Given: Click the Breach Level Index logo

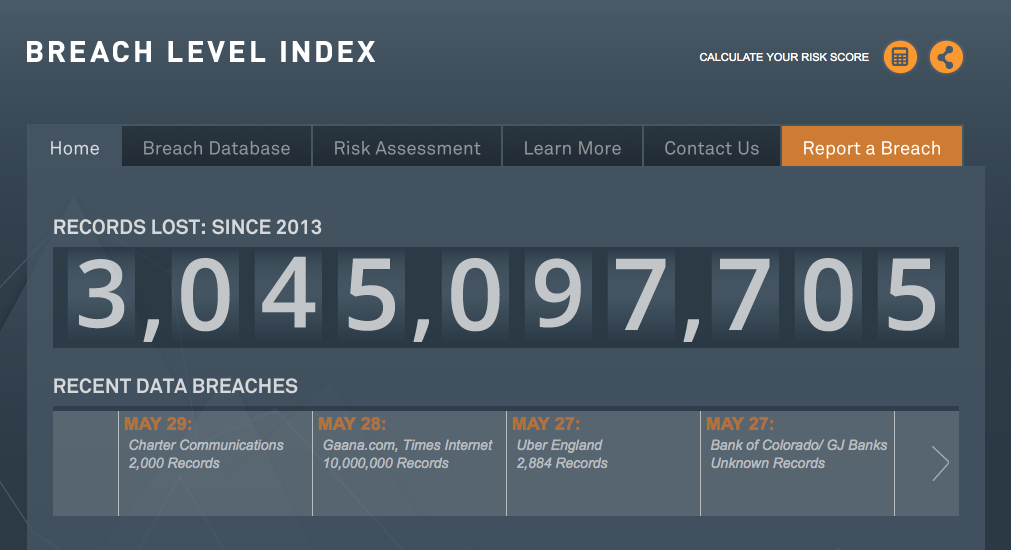Looking at the screenshot, I should click(x=201, y=52).
